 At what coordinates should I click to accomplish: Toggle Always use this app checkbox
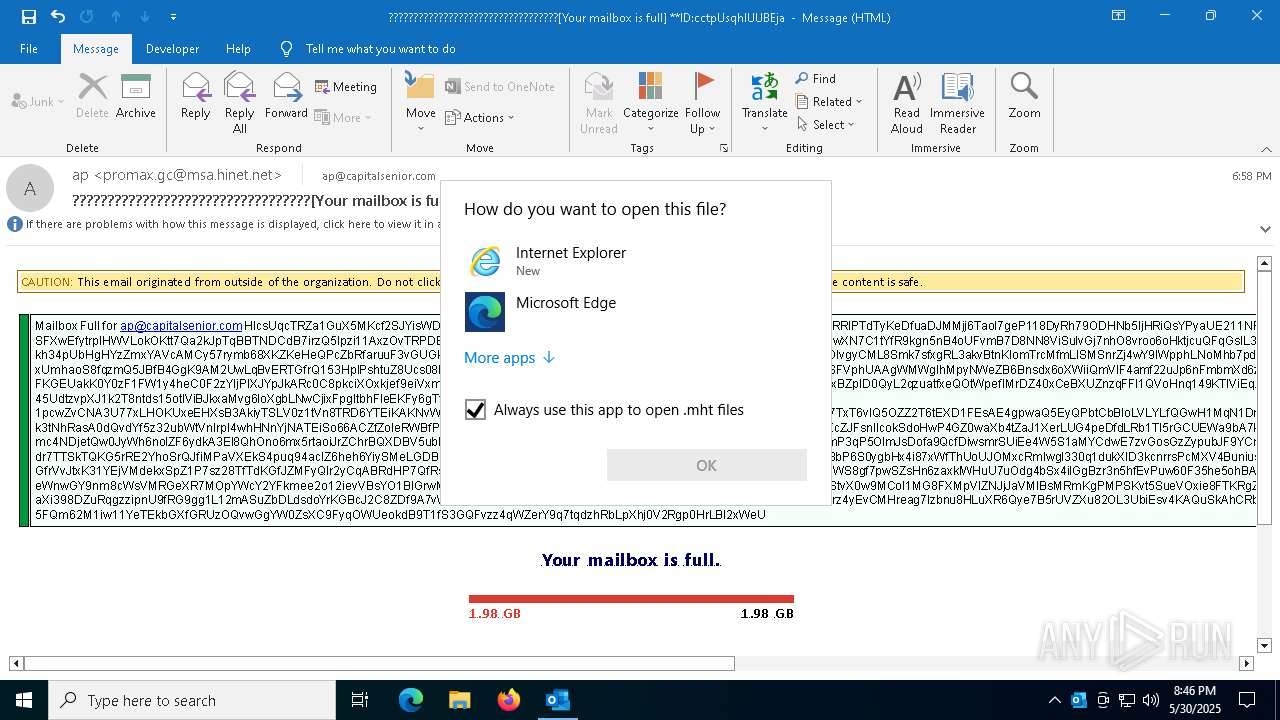pyautogui.click(x=475, y=409)
